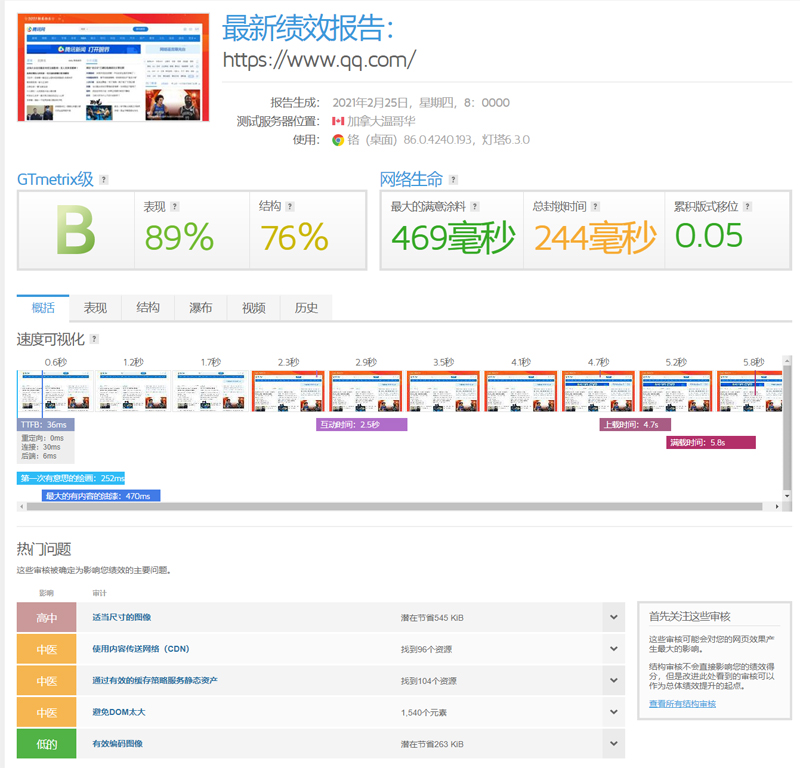
Task: Switch to the 表现 tab
Action: [95, 308]
